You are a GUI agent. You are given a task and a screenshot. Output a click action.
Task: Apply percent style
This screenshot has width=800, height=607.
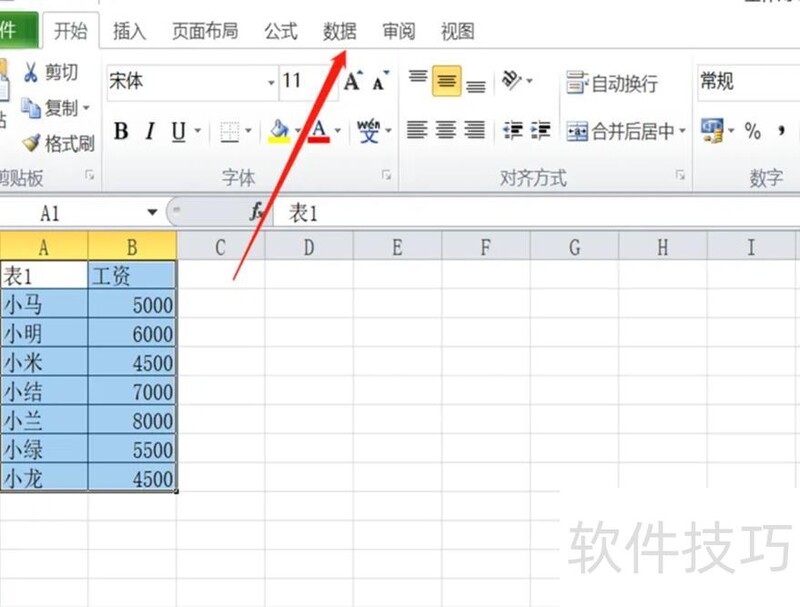pos(753,131)
